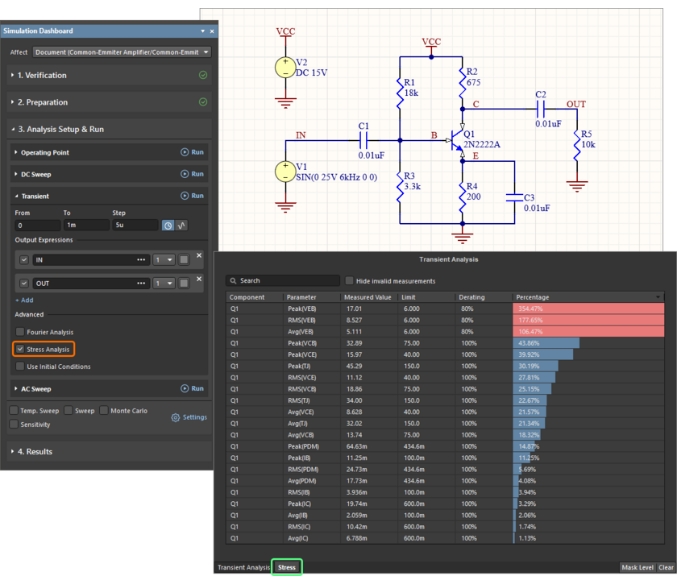Select capacitor C1 in schematic

[x=363, y=140]
